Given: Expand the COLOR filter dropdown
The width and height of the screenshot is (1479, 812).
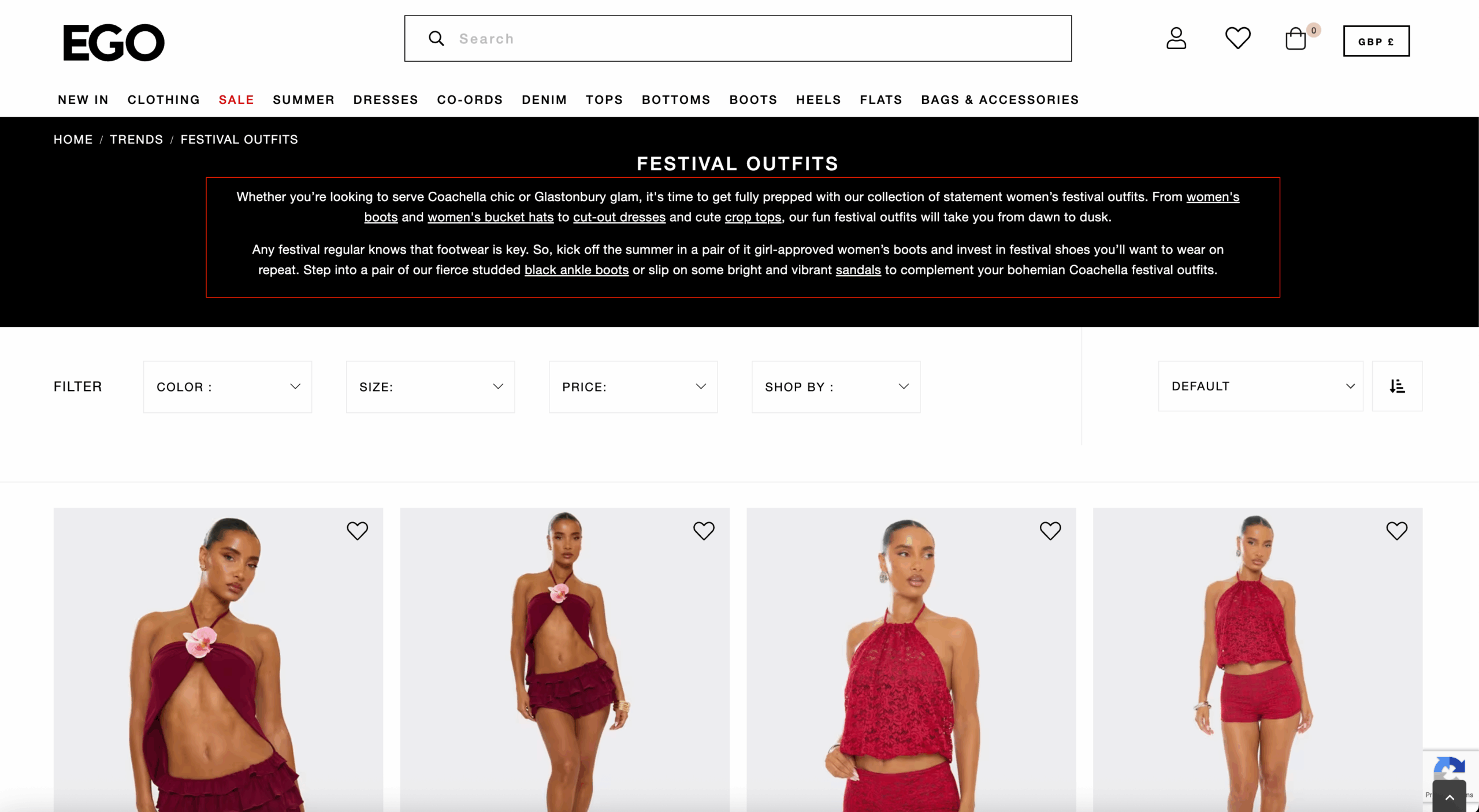Looking at the screenshot, I should [x=228, y=387].
